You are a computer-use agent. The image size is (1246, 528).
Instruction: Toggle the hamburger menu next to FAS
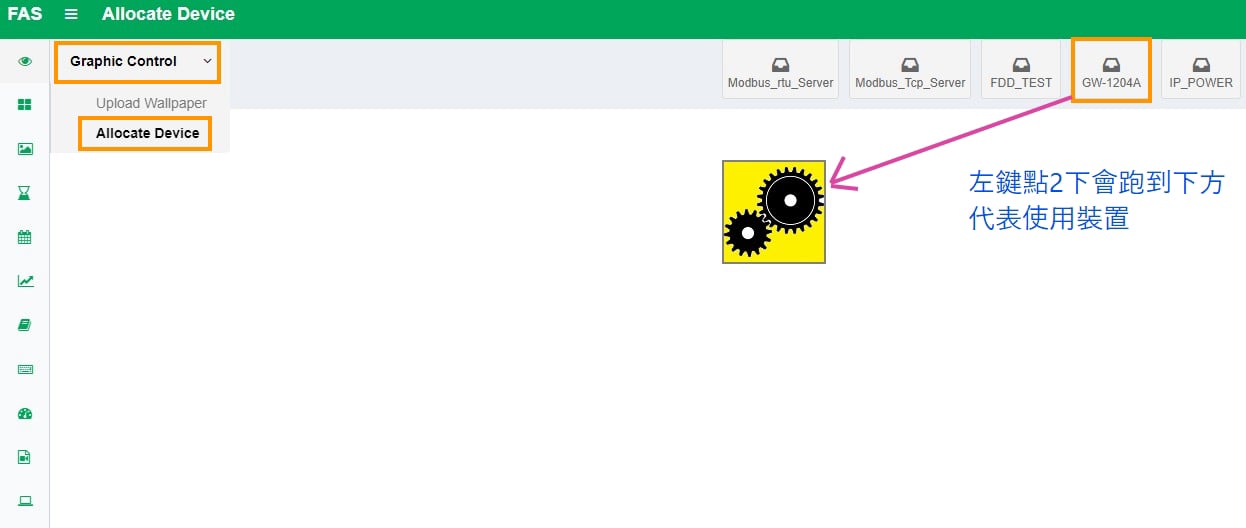point(71,14)
